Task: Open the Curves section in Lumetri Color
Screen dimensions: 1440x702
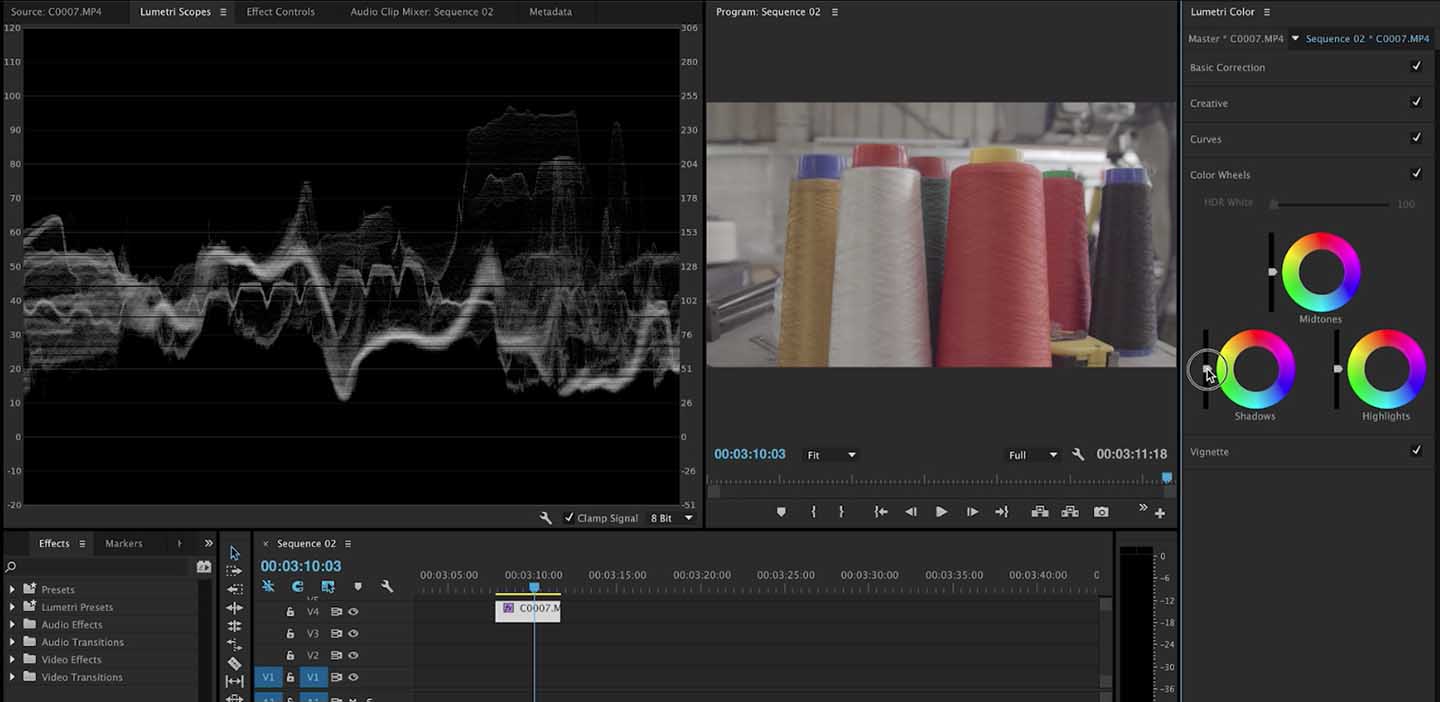Action: tap(1204, 138)
